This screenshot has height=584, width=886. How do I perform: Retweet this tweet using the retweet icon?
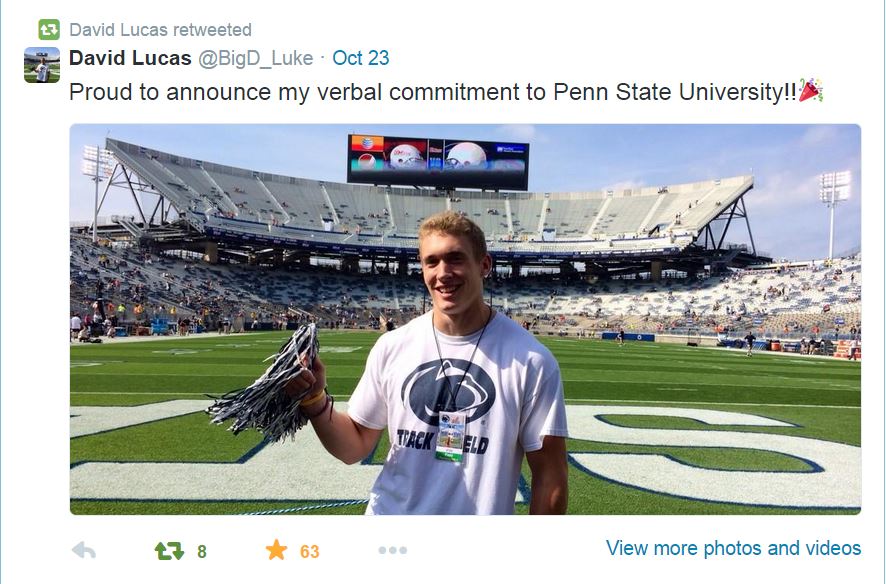[169, 550]
